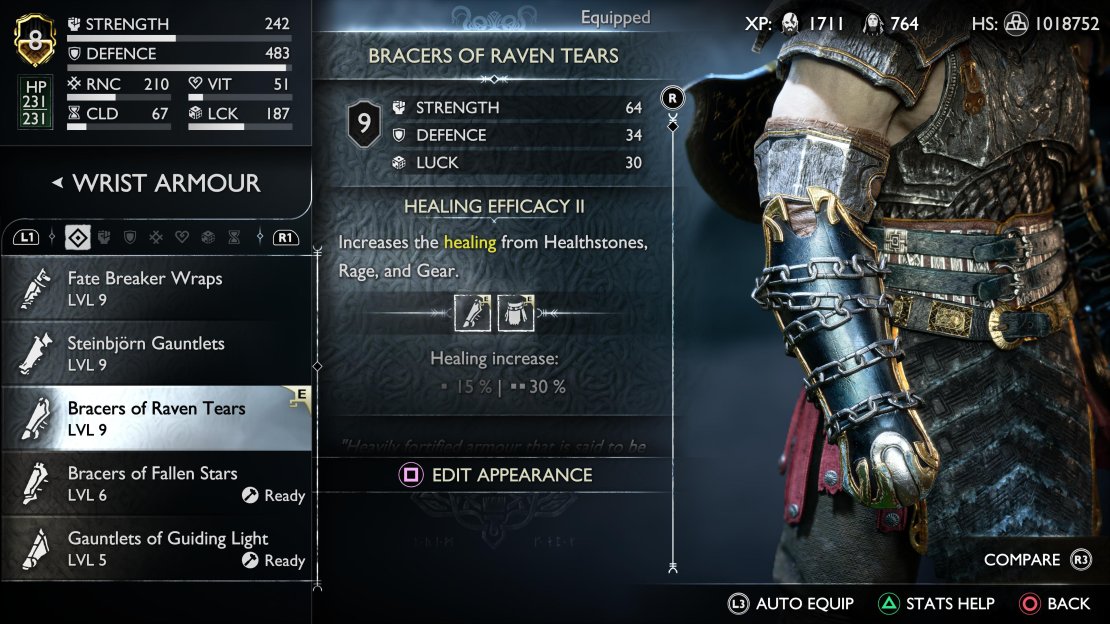The image size is (1110, 624).
Task: Select Bracers of Fallen Stars item
Action: point(156,484)
